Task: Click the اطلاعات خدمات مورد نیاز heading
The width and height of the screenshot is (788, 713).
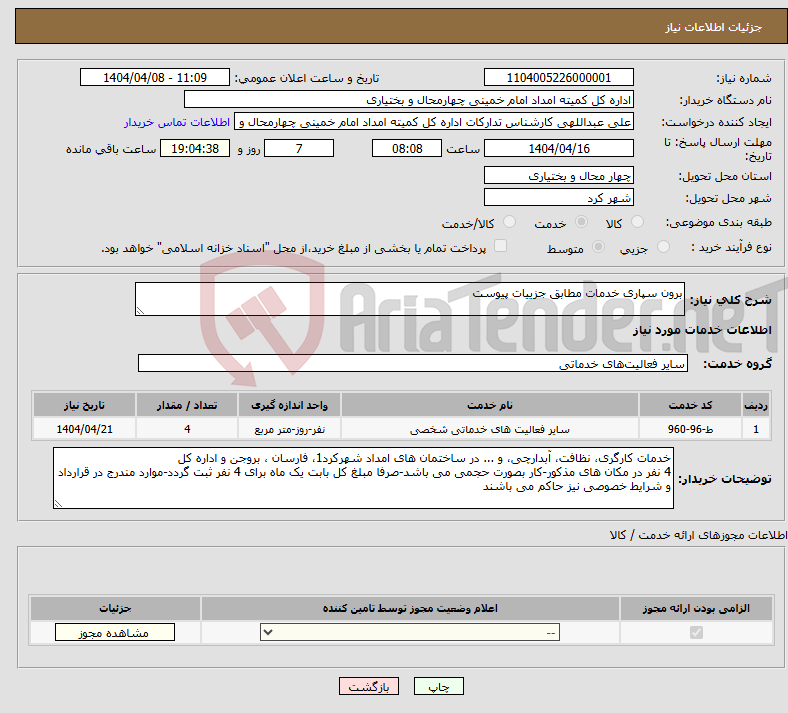Action: click(702, 330)
